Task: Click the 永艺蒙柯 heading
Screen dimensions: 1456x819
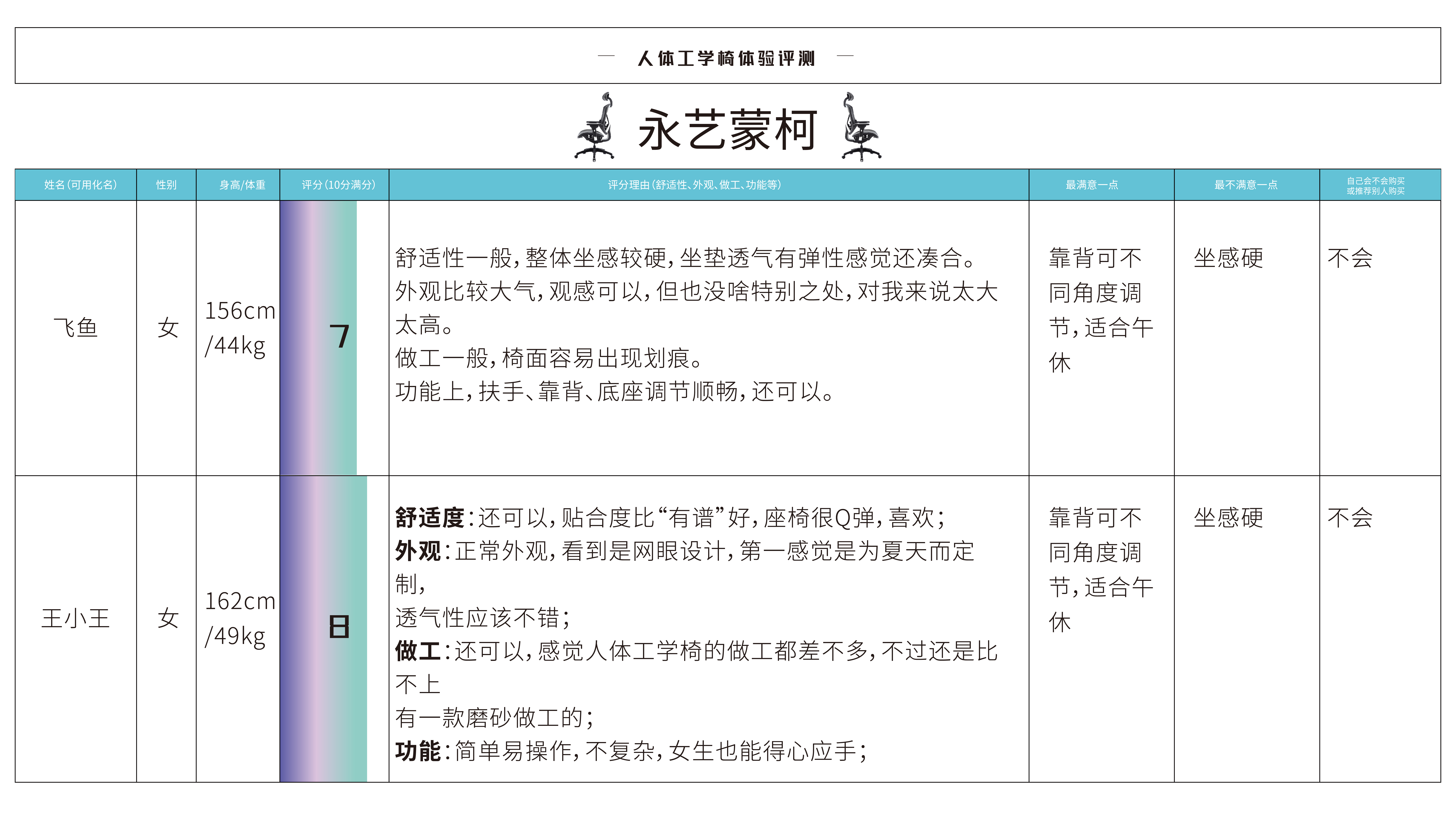Action: (728, 129)
